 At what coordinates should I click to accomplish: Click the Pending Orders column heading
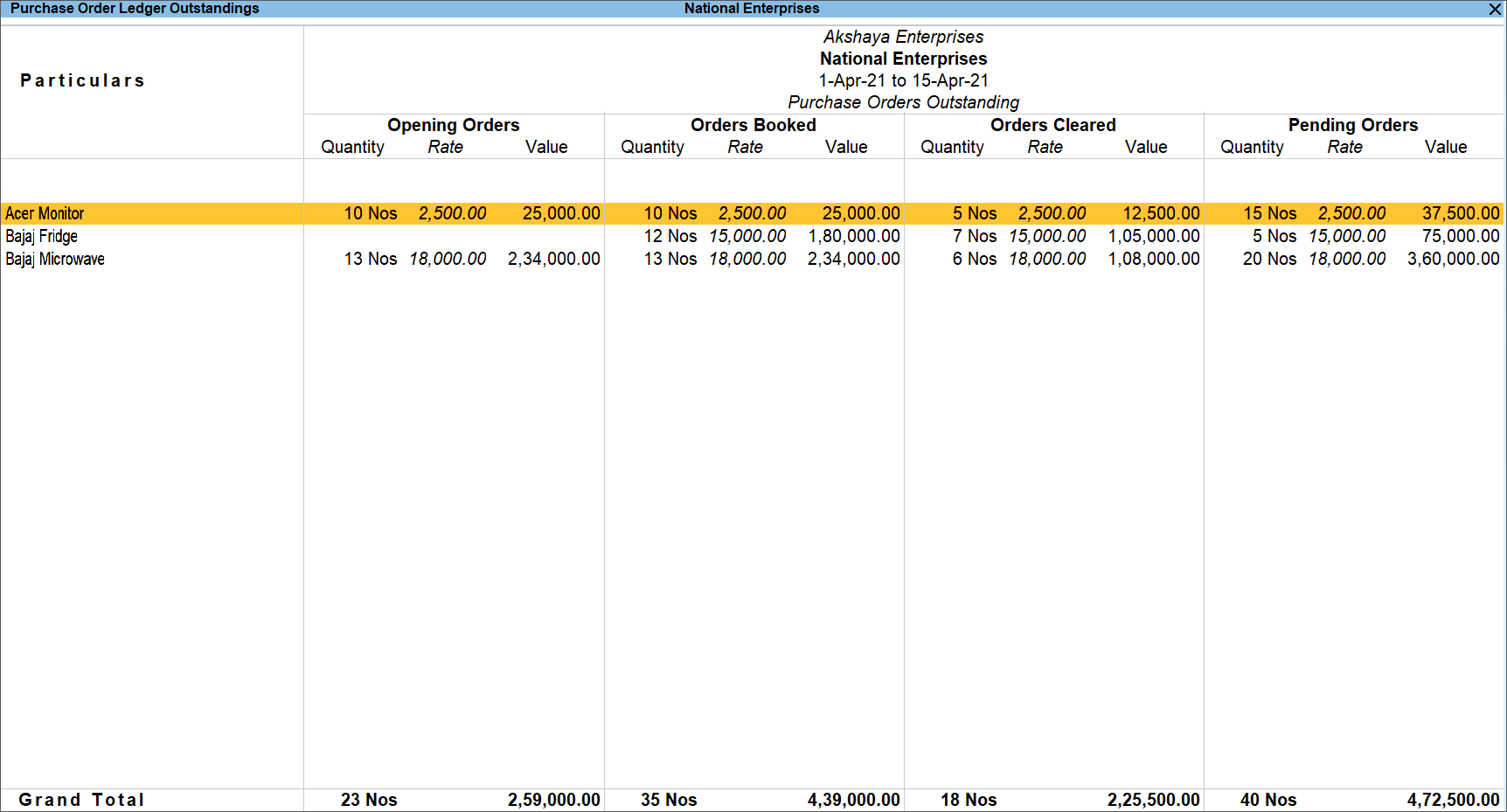pos(1352,125)
